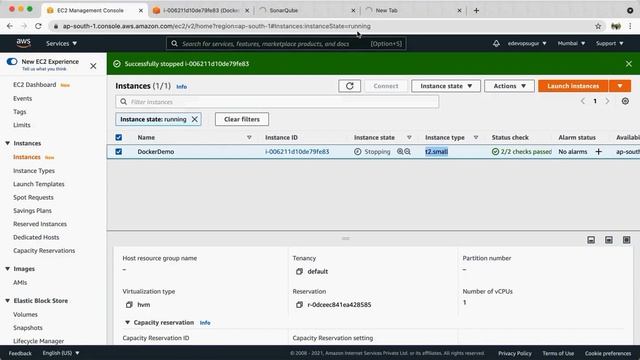Open Instance Types in sidebar
Viewport: 640px width, 360px height.
point(34,171)
